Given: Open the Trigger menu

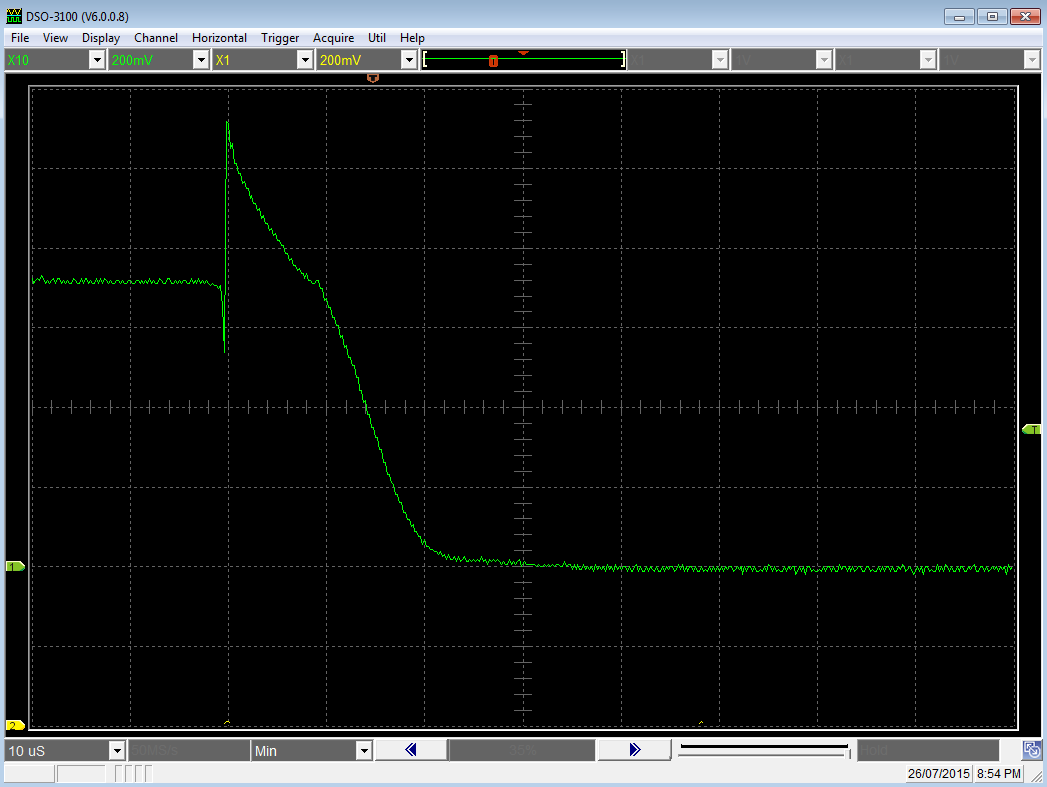Looking at the screenshot, I should point(280,38).
